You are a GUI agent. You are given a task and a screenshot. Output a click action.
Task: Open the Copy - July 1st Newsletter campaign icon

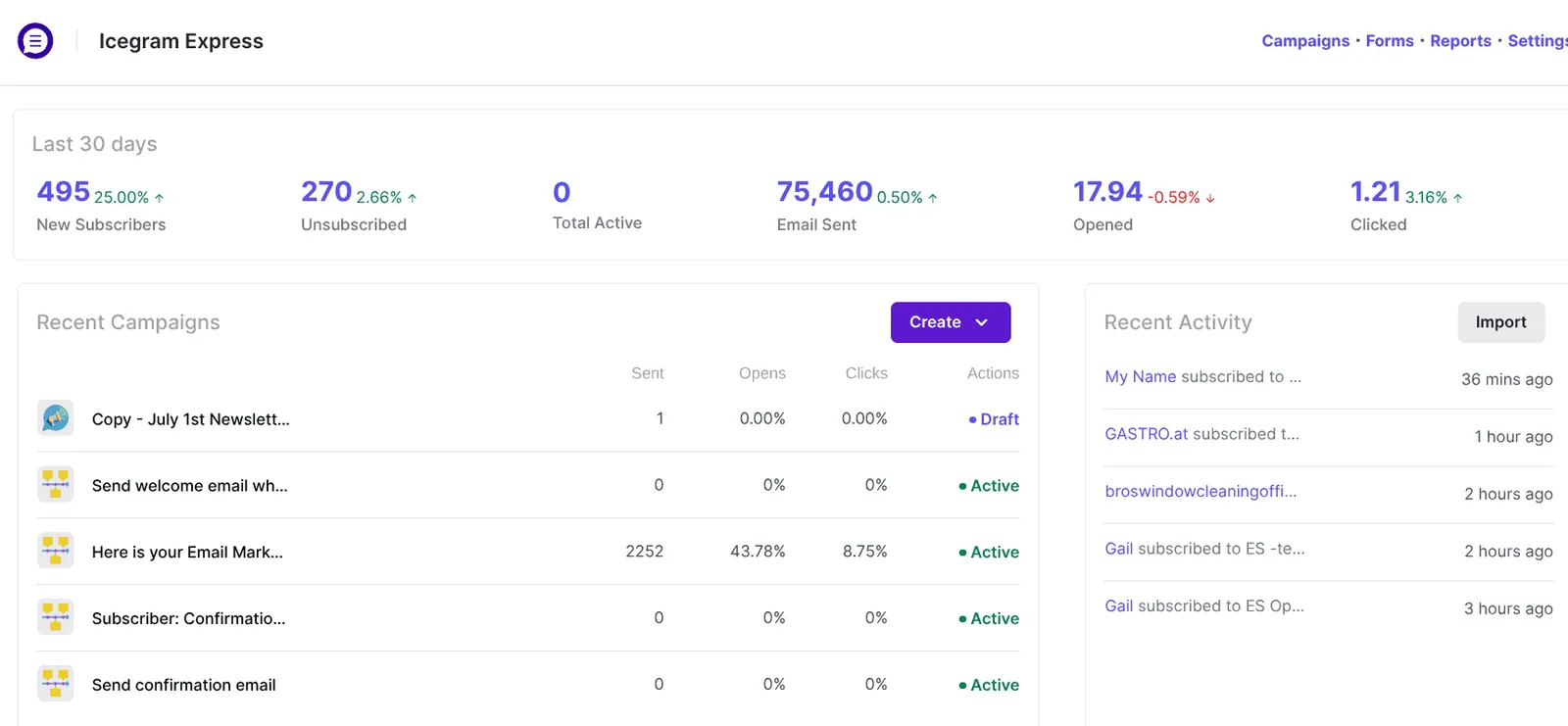[56, 418]
